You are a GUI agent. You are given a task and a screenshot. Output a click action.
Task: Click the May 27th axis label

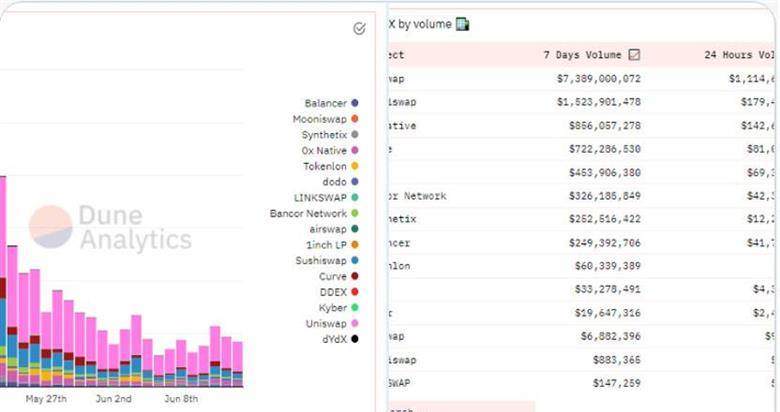click(x=46, y=399)
